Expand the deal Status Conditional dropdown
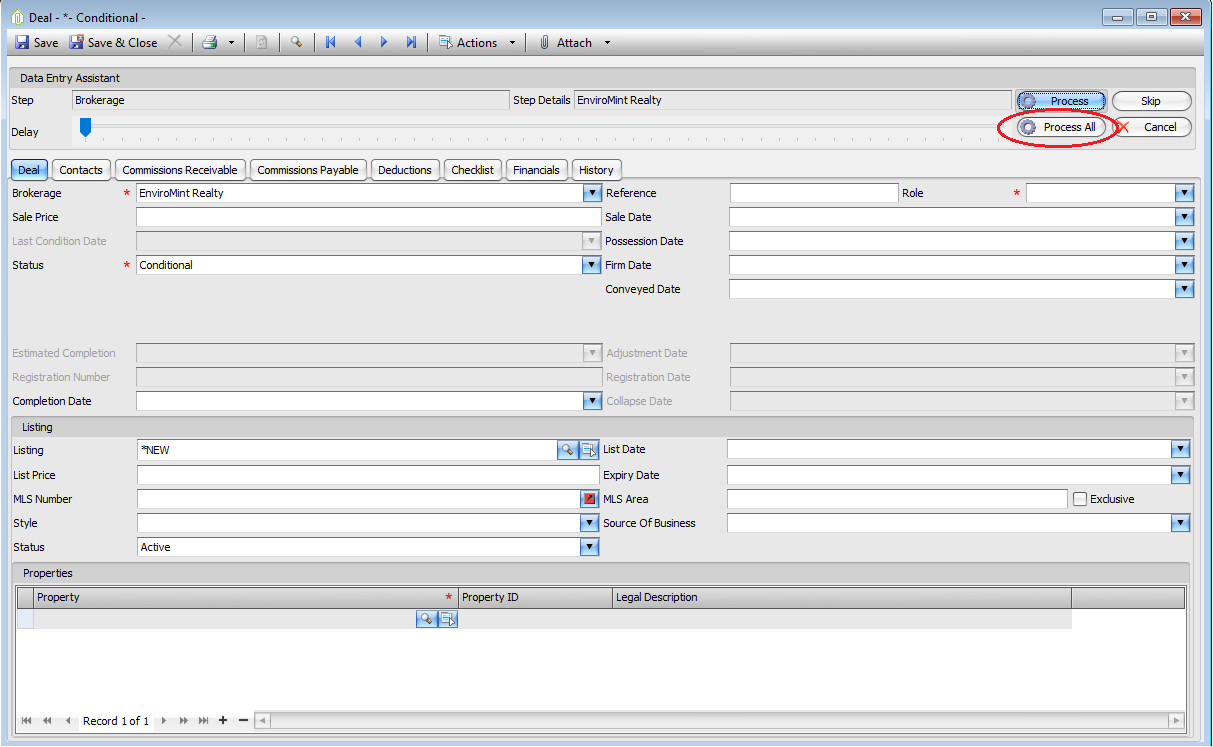Screen dimensions: 1213x747 pos(591,265)
